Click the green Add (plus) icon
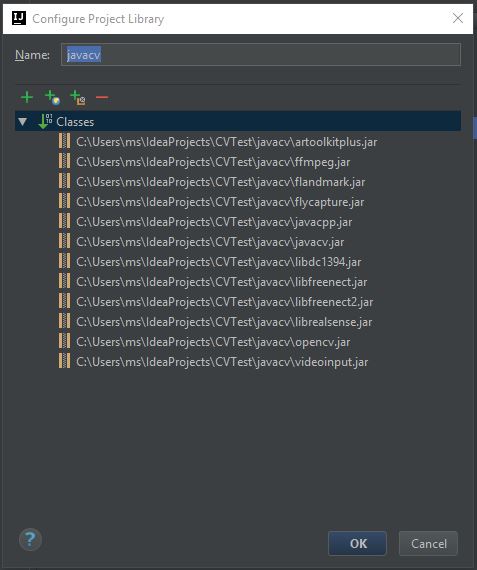The image size is (477, 570). (x=27, y=97)
